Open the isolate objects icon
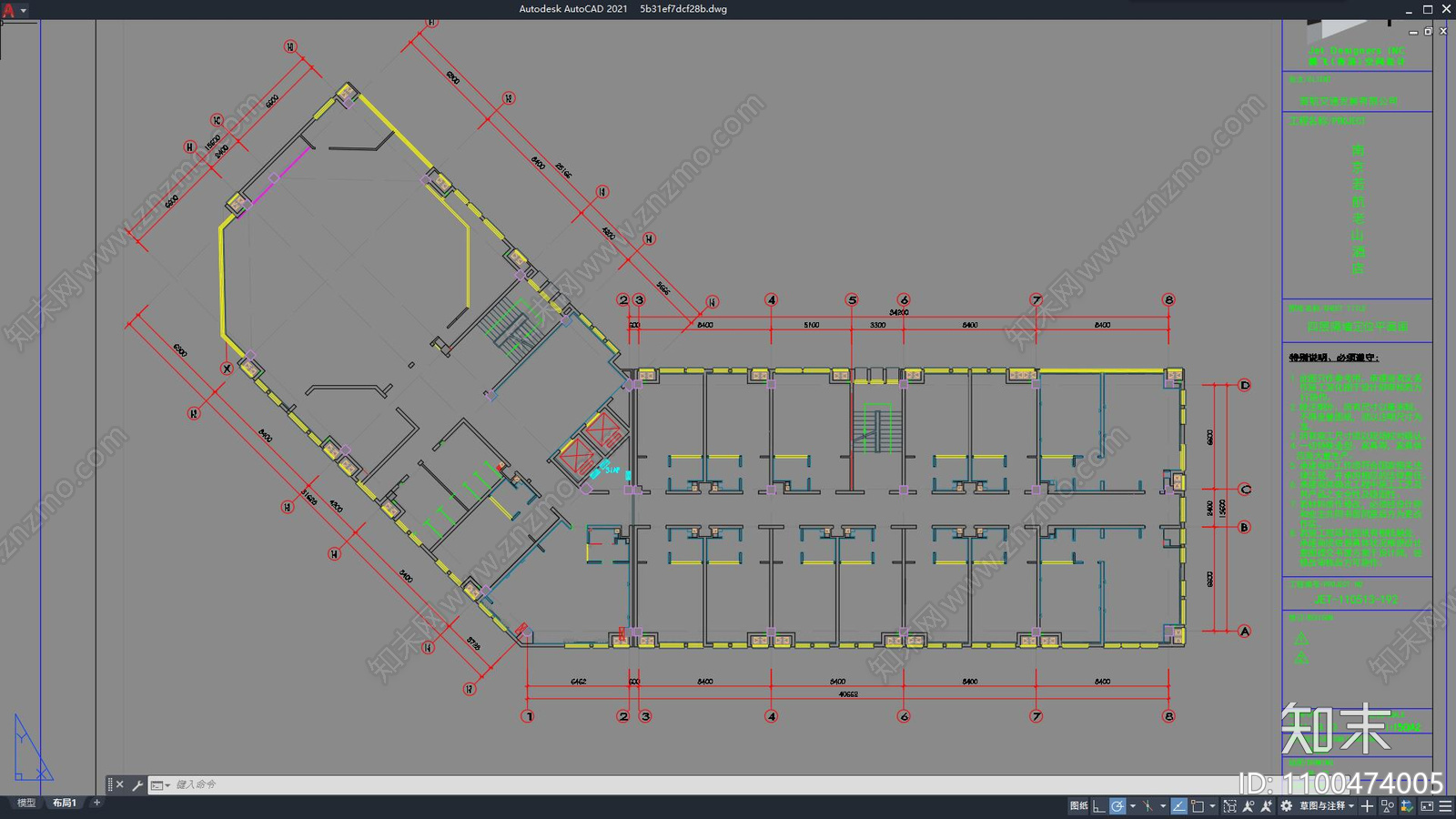This screenshot has width=1456, height=819. (1387, 805)
